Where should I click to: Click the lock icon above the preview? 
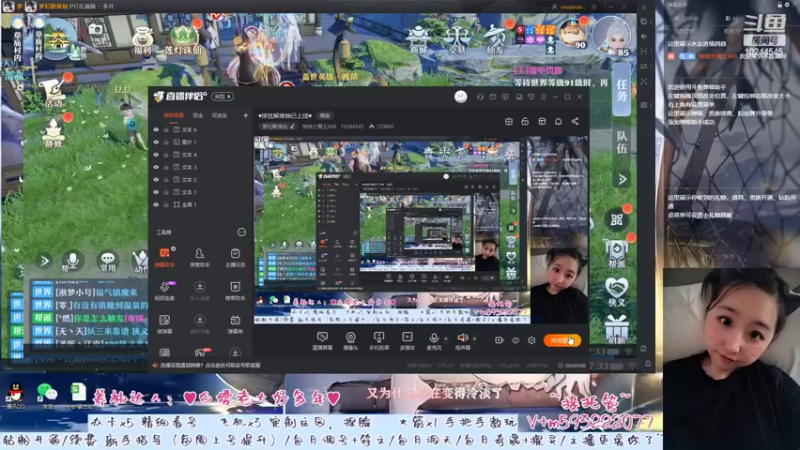(x=525, y=121)
